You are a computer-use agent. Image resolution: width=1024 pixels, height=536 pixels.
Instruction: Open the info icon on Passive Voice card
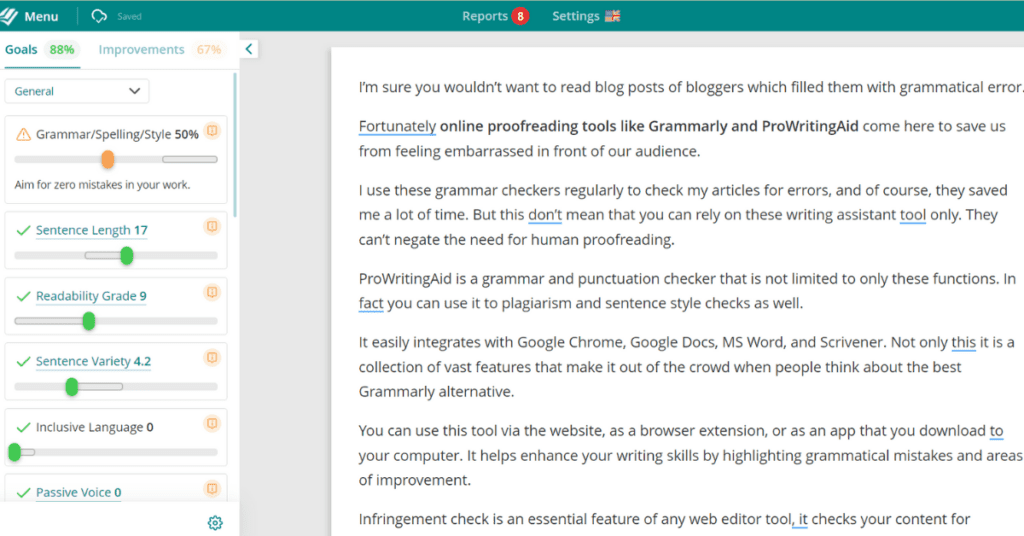[212, 488]
